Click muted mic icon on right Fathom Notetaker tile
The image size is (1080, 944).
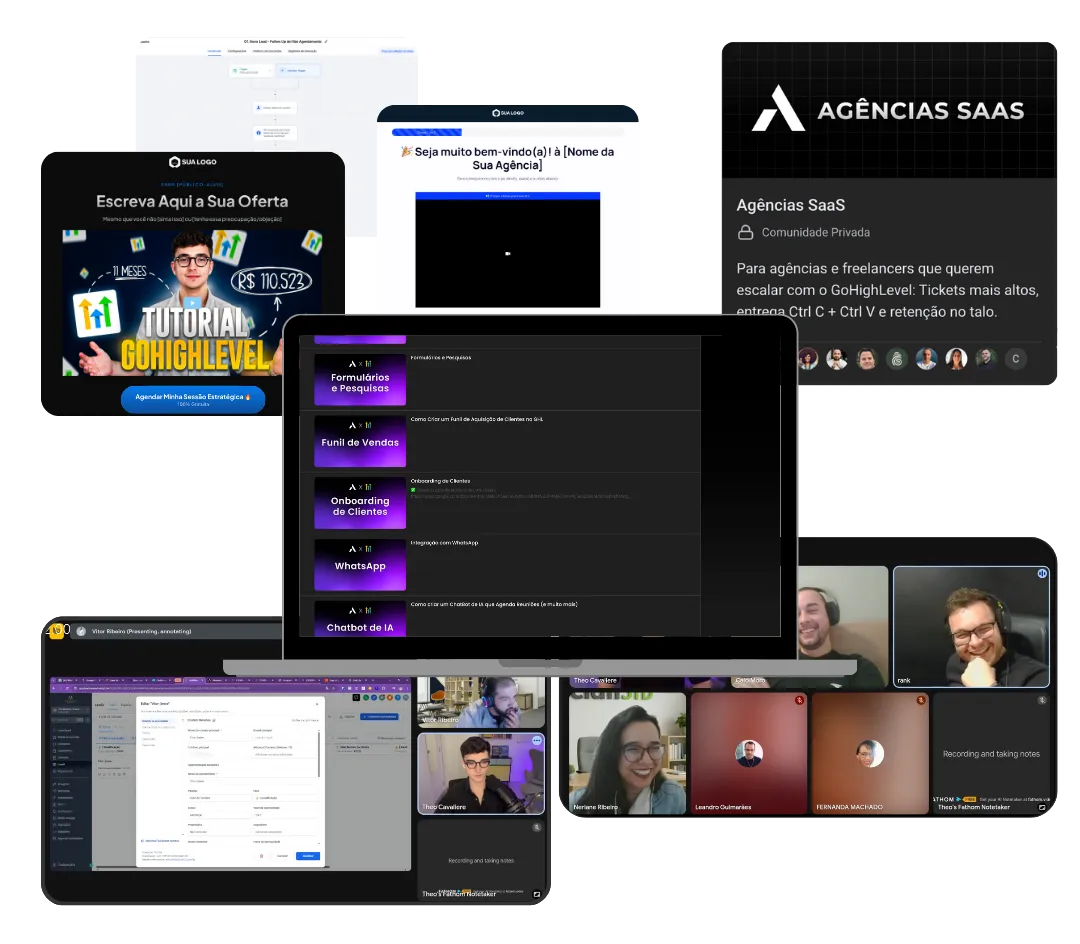pyautogui.click(x=1042, y=700)
